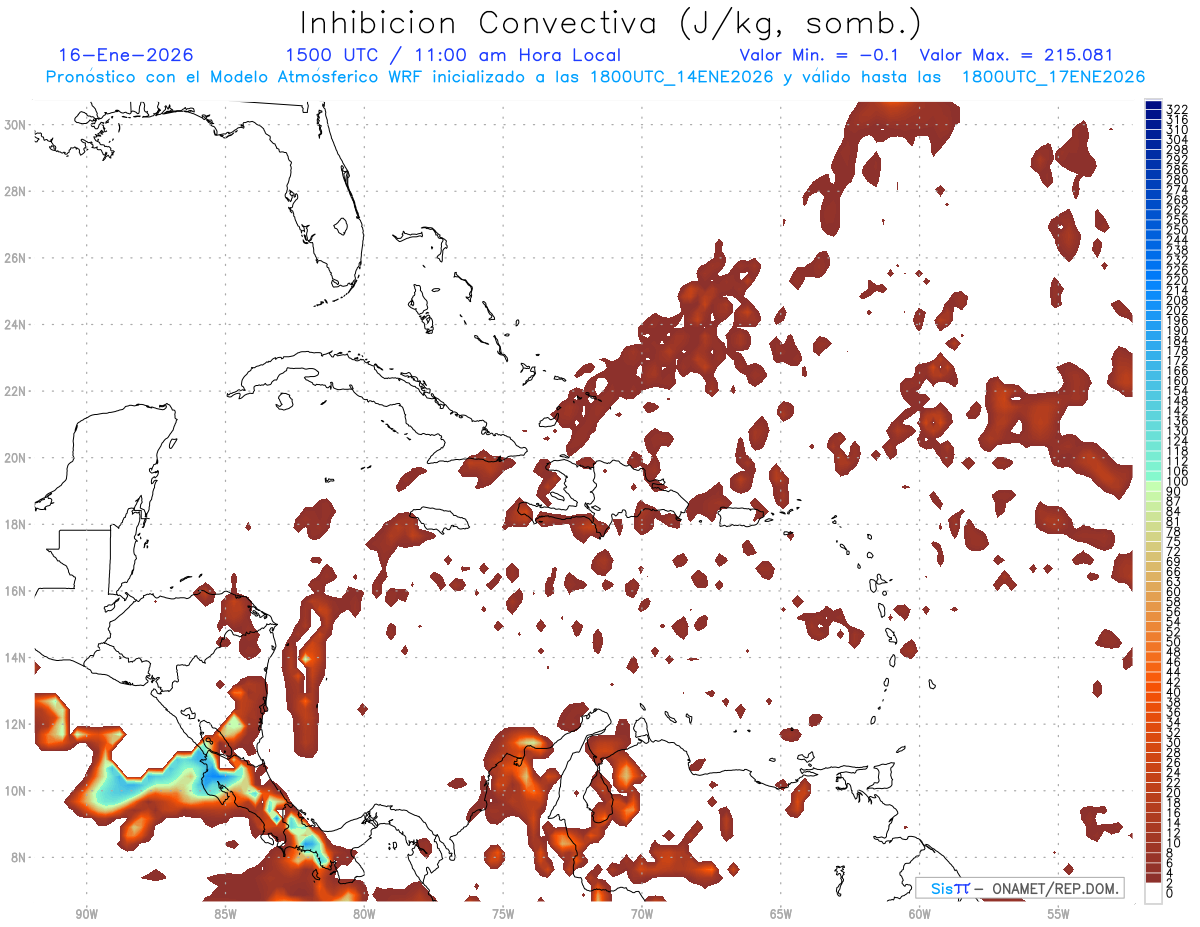Screen dimensions: 1200x927
Task: Click the light green colorbar swatch labeled 100
Action: tap(1153, 484)
